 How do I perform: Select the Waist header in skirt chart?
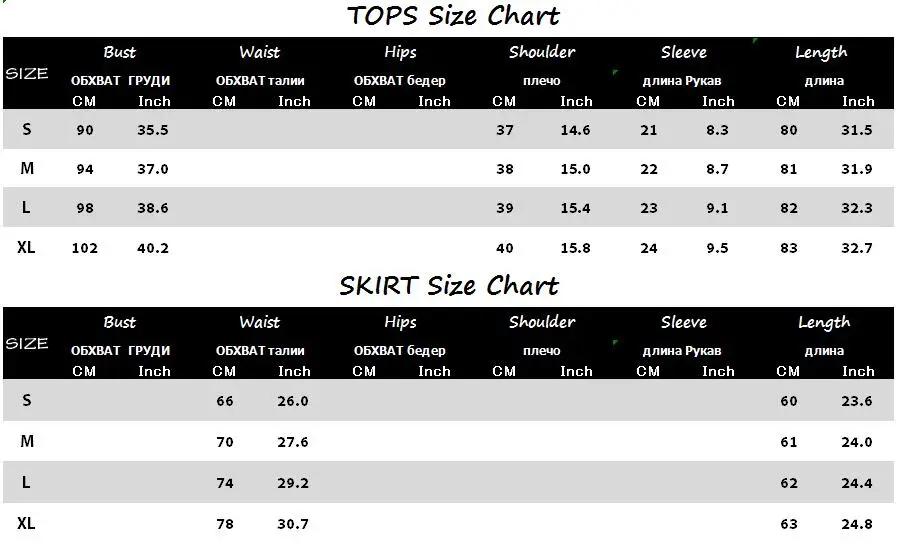[260, 322]
